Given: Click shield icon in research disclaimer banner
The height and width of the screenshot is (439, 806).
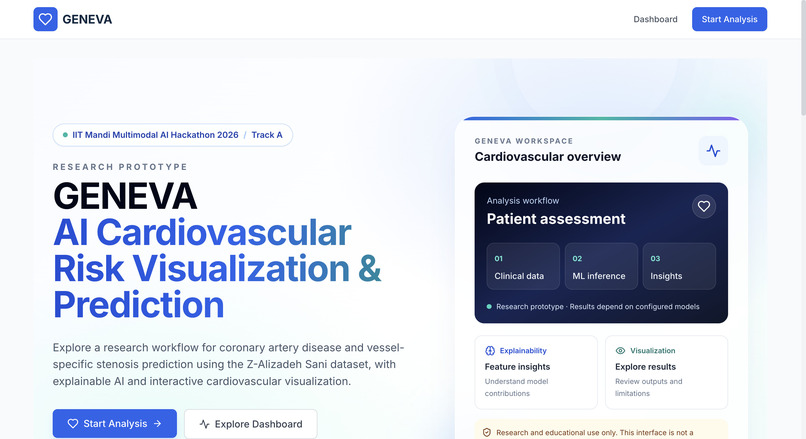Looking at the screenshot, I should pyautogui.click(x=487, y=433).
